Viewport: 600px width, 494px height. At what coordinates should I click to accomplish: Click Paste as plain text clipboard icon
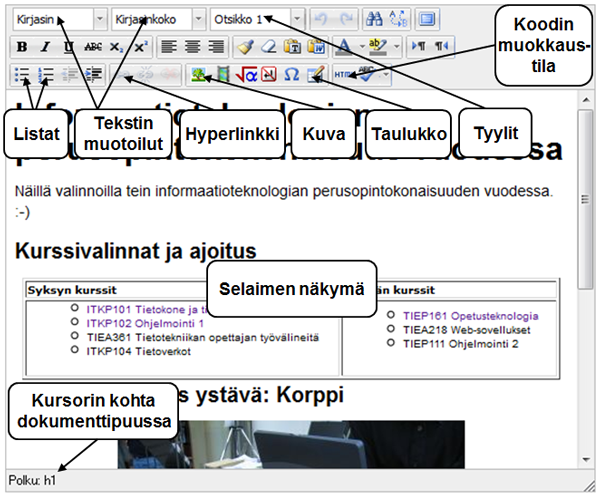click(x=293, y=47)
